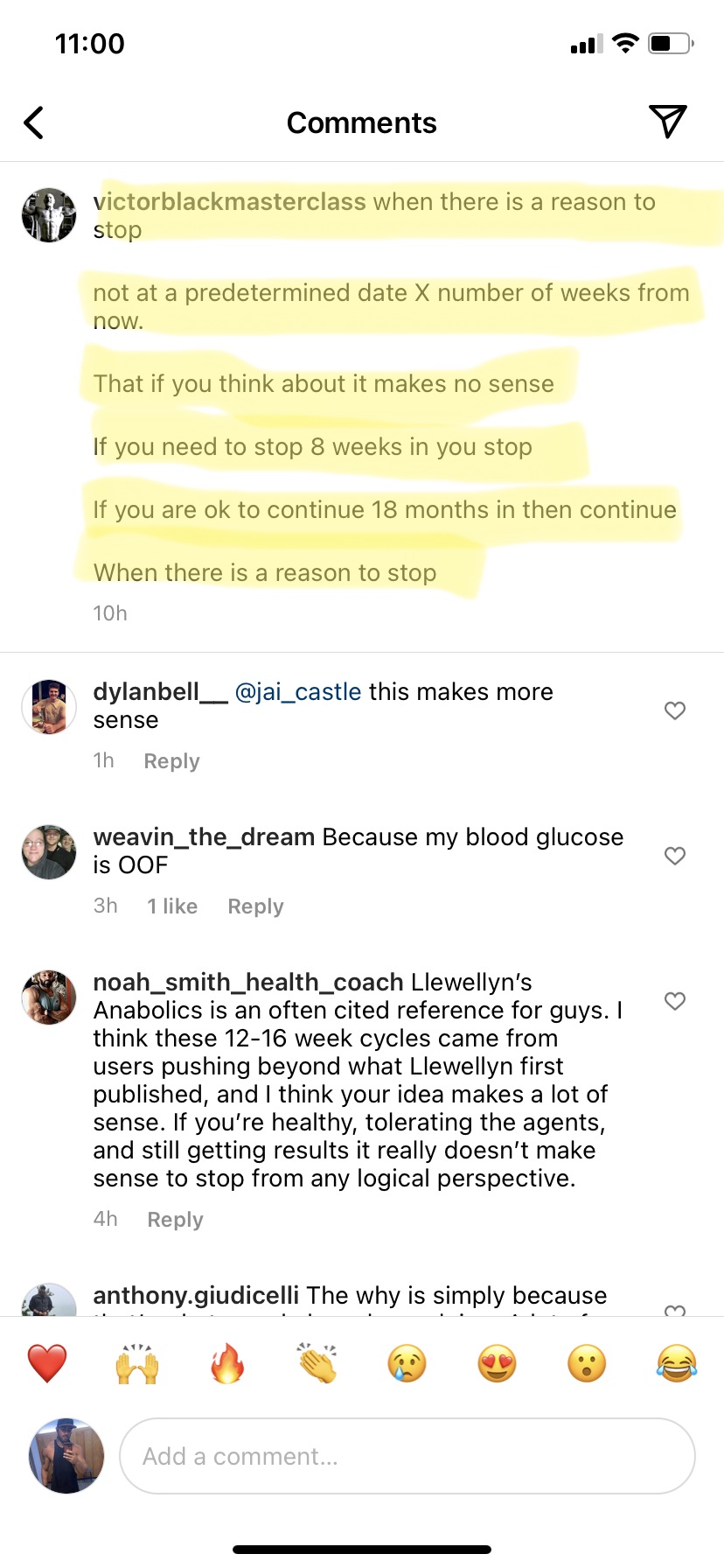724x1568 pixels.
Task: Tap the back arrow in the header
Action: click(x=34, y=122)
